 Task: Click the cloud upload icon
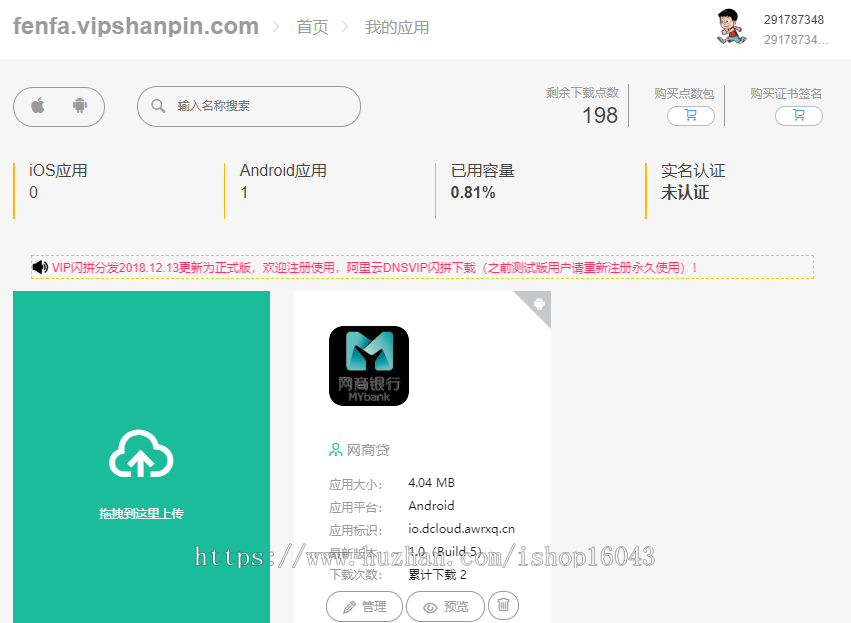[x=141, y=454]
